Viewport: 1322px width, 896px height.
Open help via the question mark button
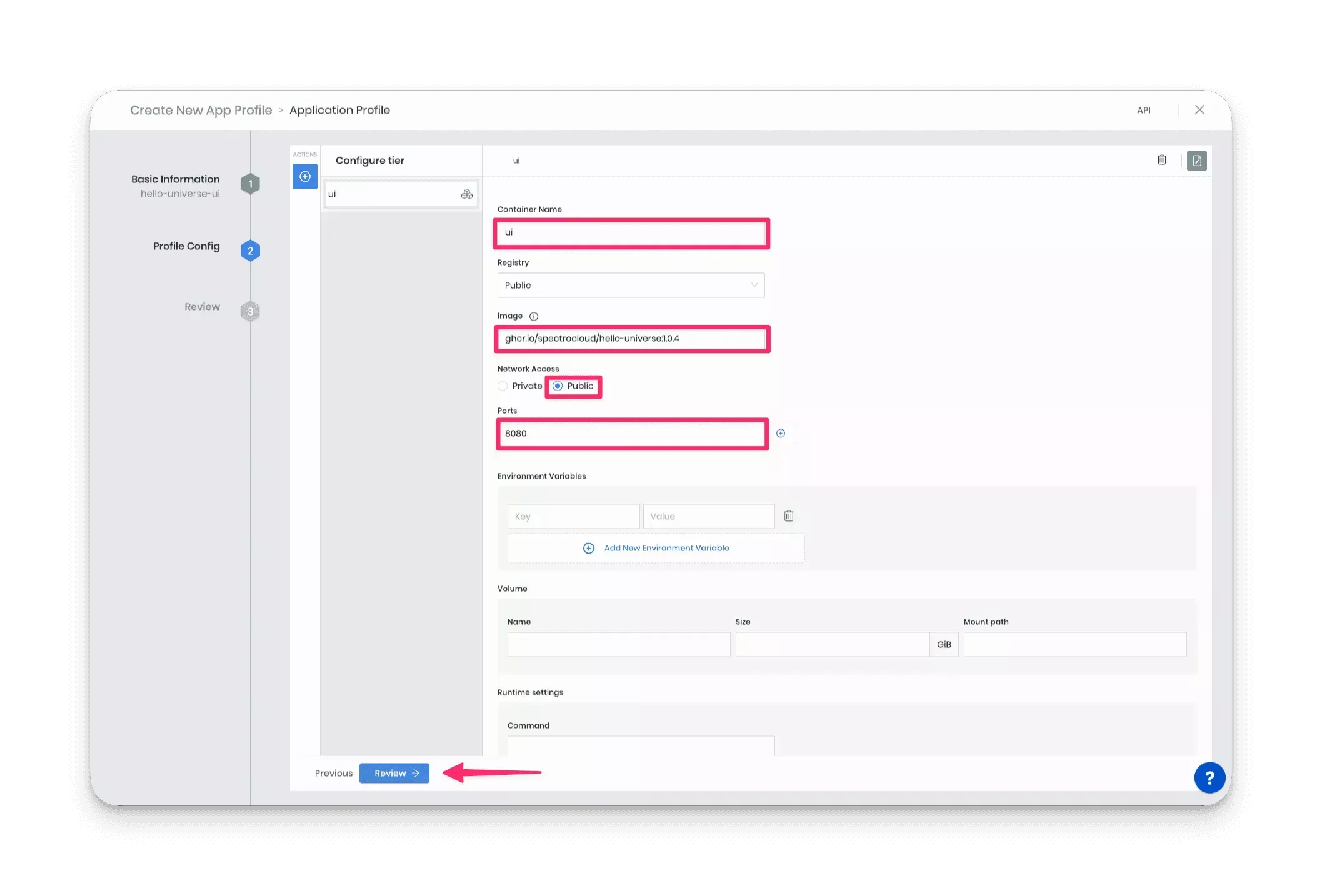1209,778
